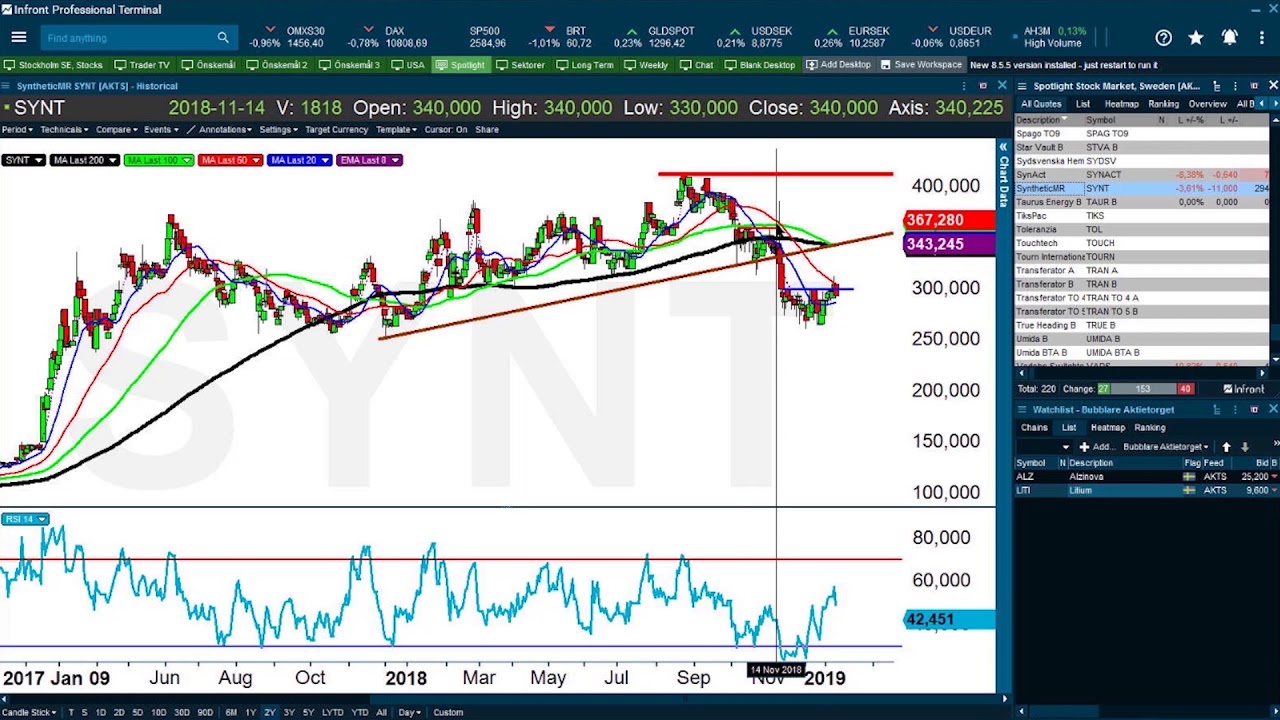Viewport: 1280px width, 720px height.
Task: Expand the Period dropdown
Action: click(x=17, y=130)
